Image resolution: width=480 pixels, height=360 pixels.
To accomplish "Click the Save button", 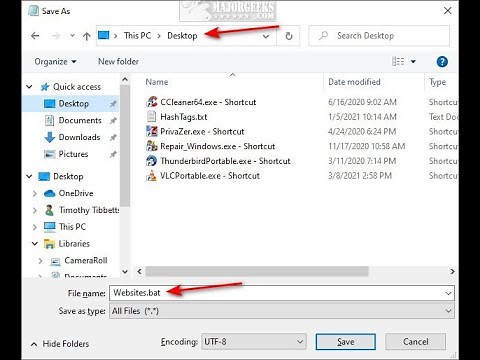I will point(346,342).
